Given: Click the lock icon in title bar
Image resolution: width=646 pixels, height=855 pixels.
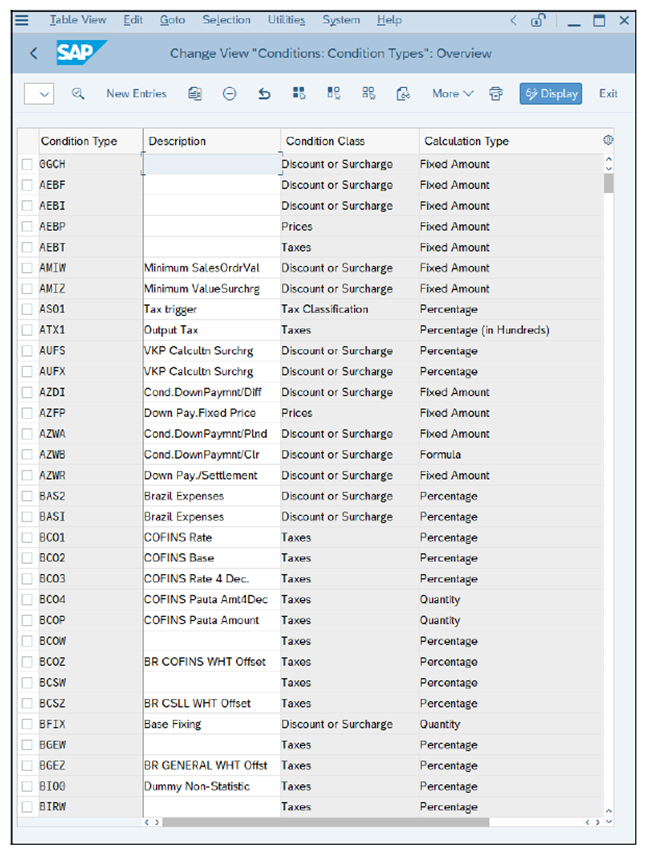Looking at the screenshot, I should click(x=538, y=21).
